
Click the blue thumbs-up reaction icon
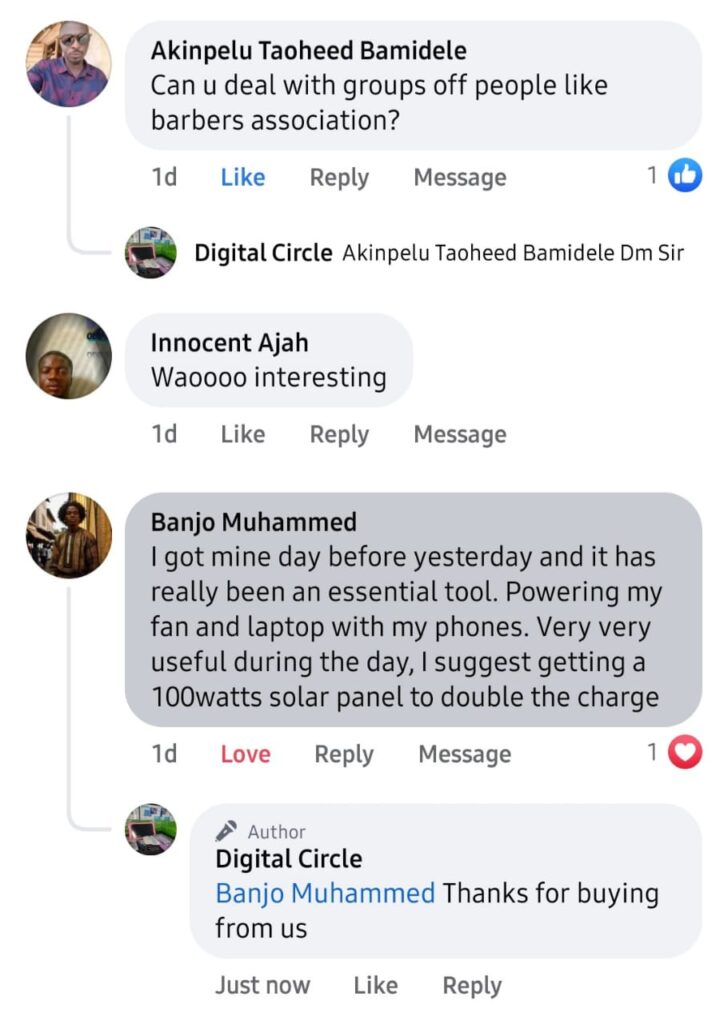(685, 176)
